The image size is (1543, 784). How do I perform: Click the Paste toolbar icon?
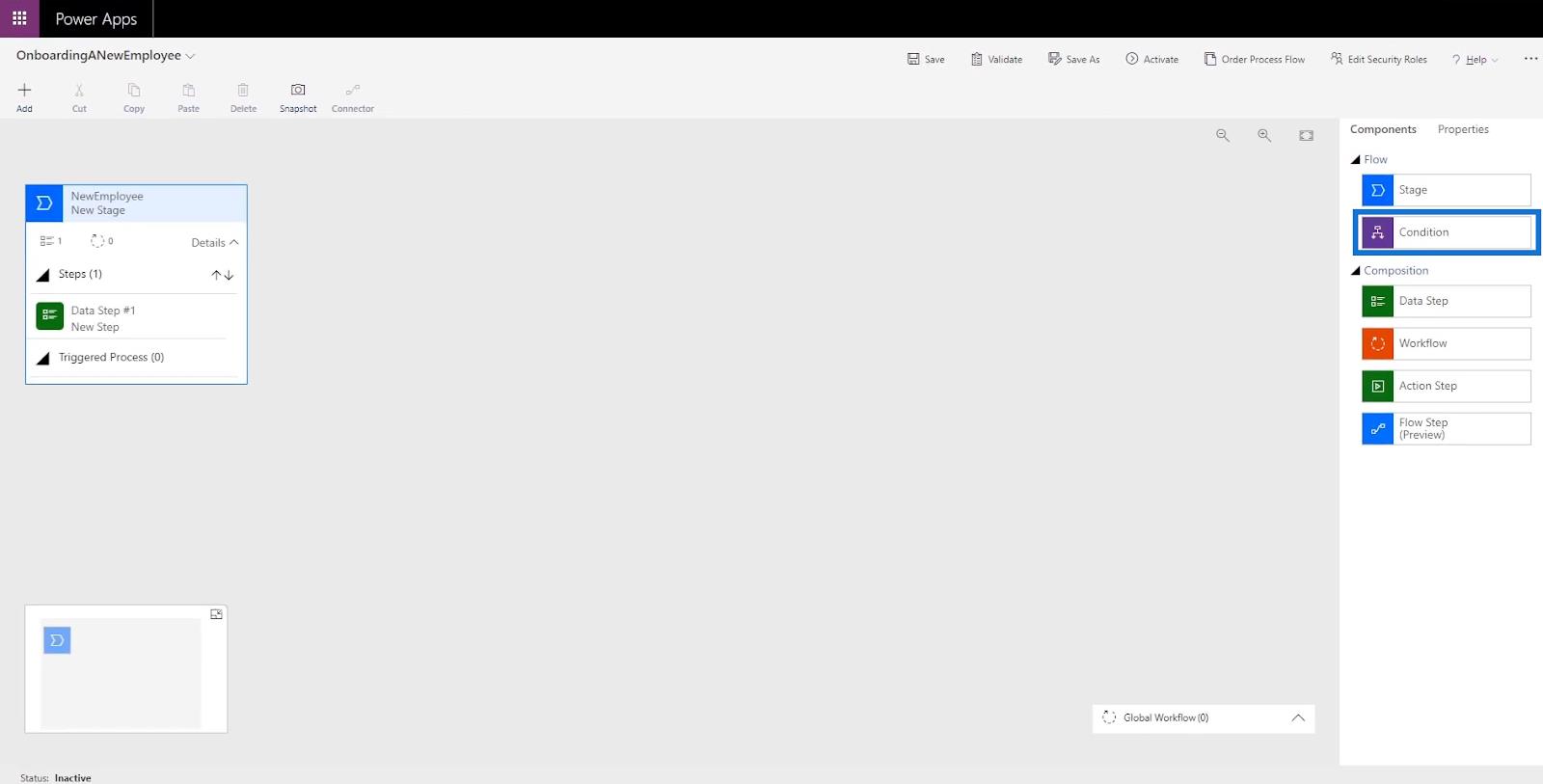tap(189, 90)
